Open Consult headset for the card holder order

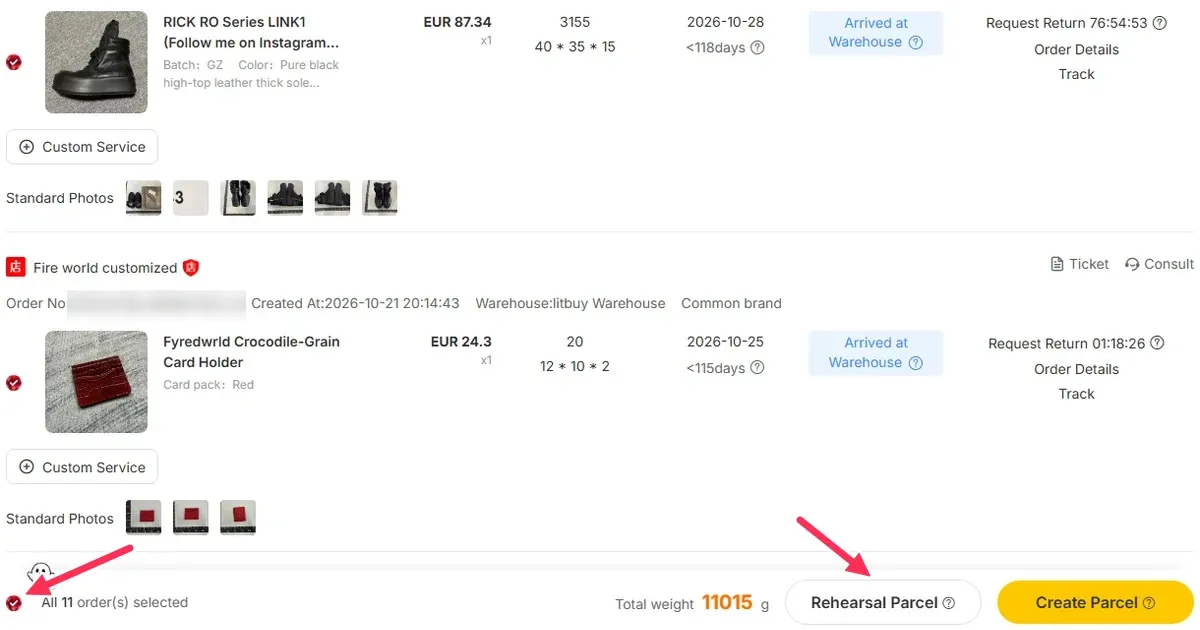coord(1159,264)
